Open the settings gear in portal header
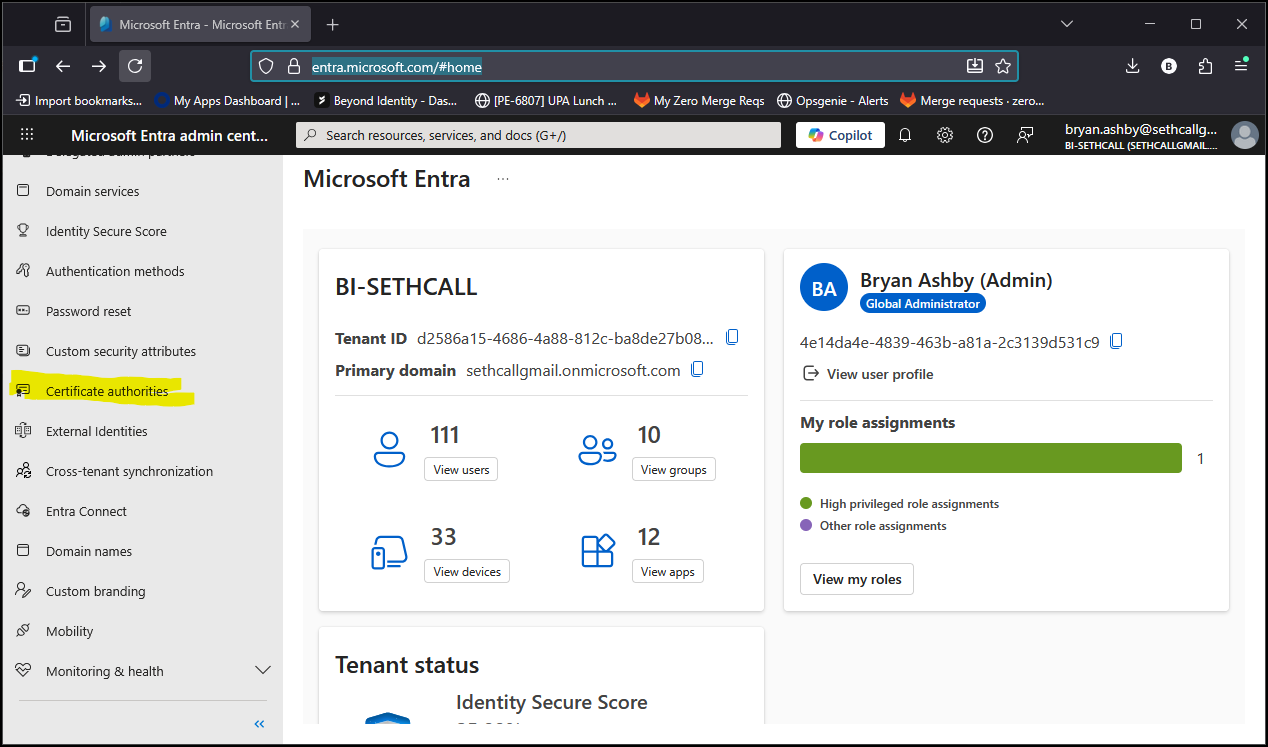1268x747 pixels. (944, 135)
